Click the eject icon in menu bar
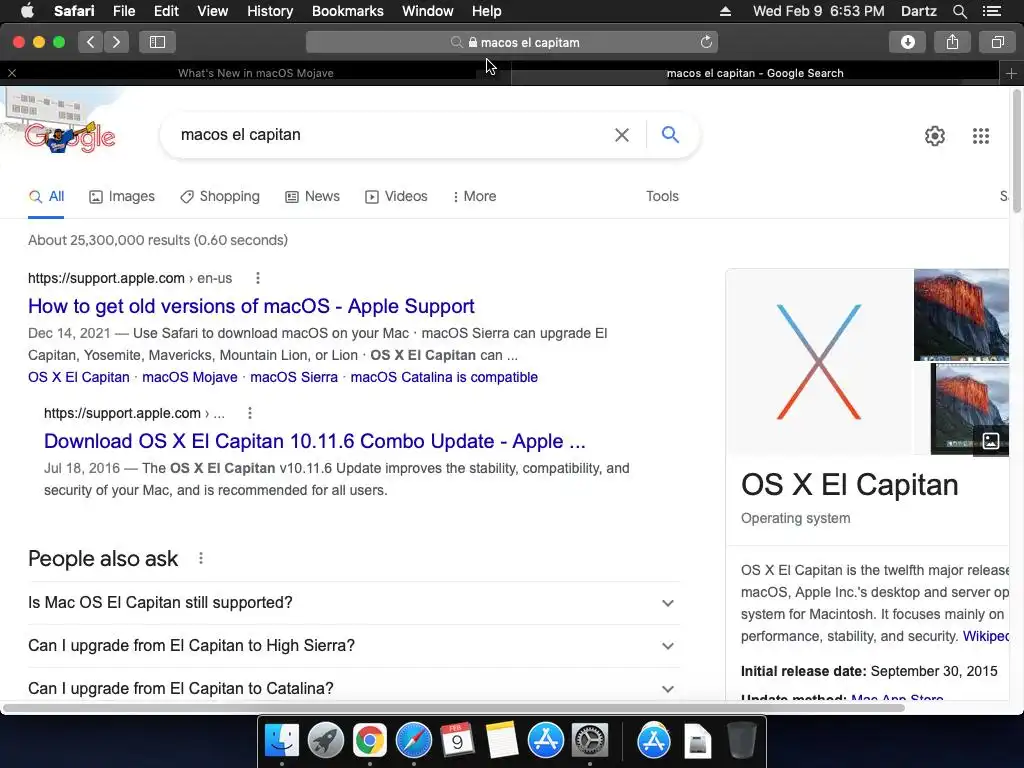Viewport: 1024px width, 768px height. [x=726, y=11]
